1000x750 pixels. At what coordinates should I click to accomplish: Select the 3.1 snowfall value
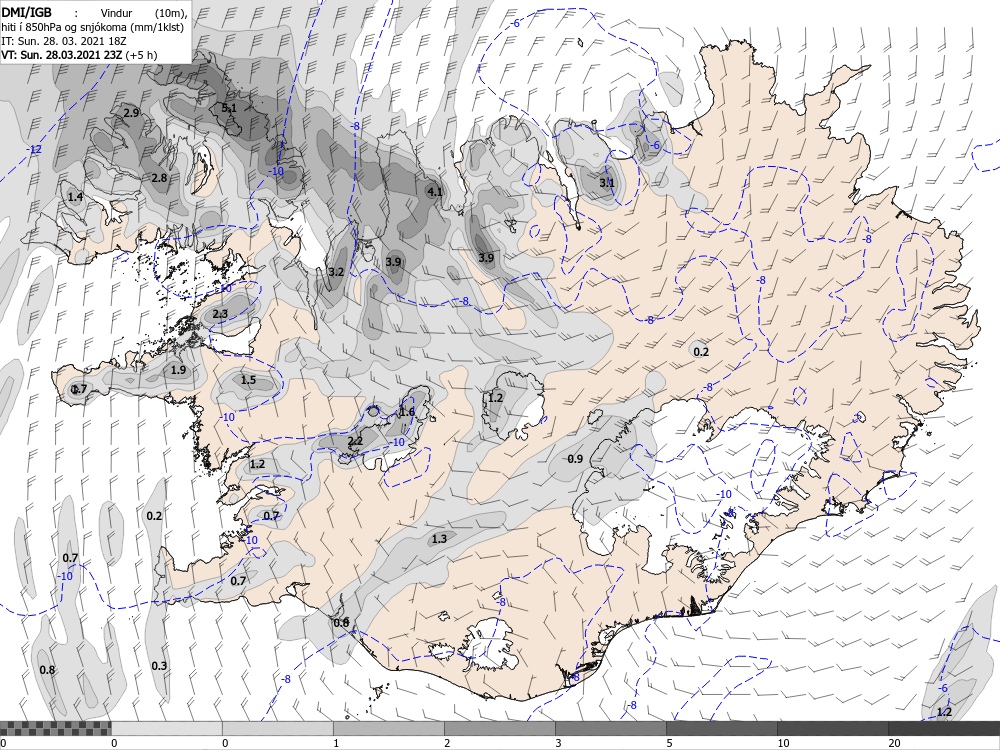point(607,183)
